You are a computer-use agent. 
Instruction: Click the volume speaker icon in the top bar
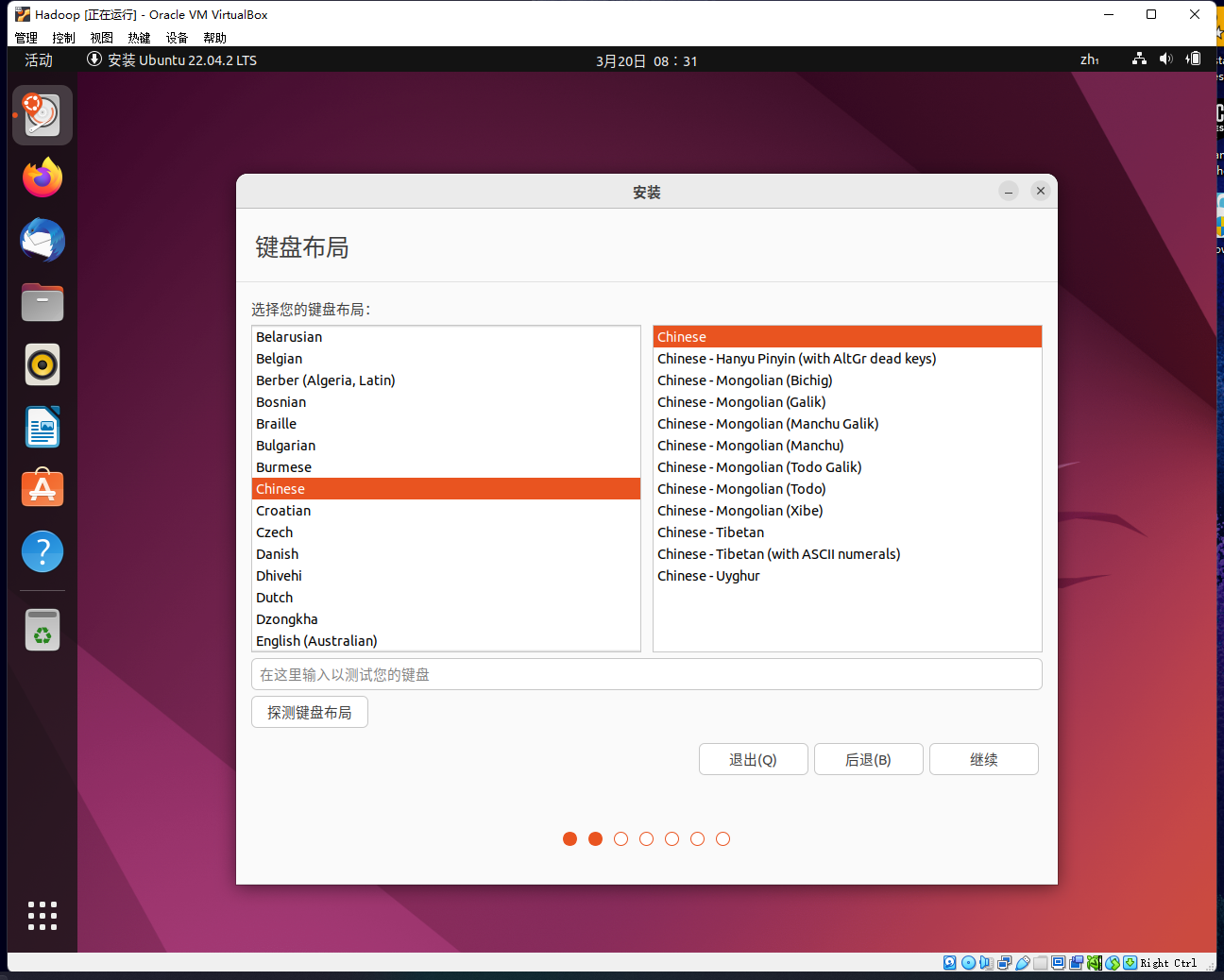1165,59
